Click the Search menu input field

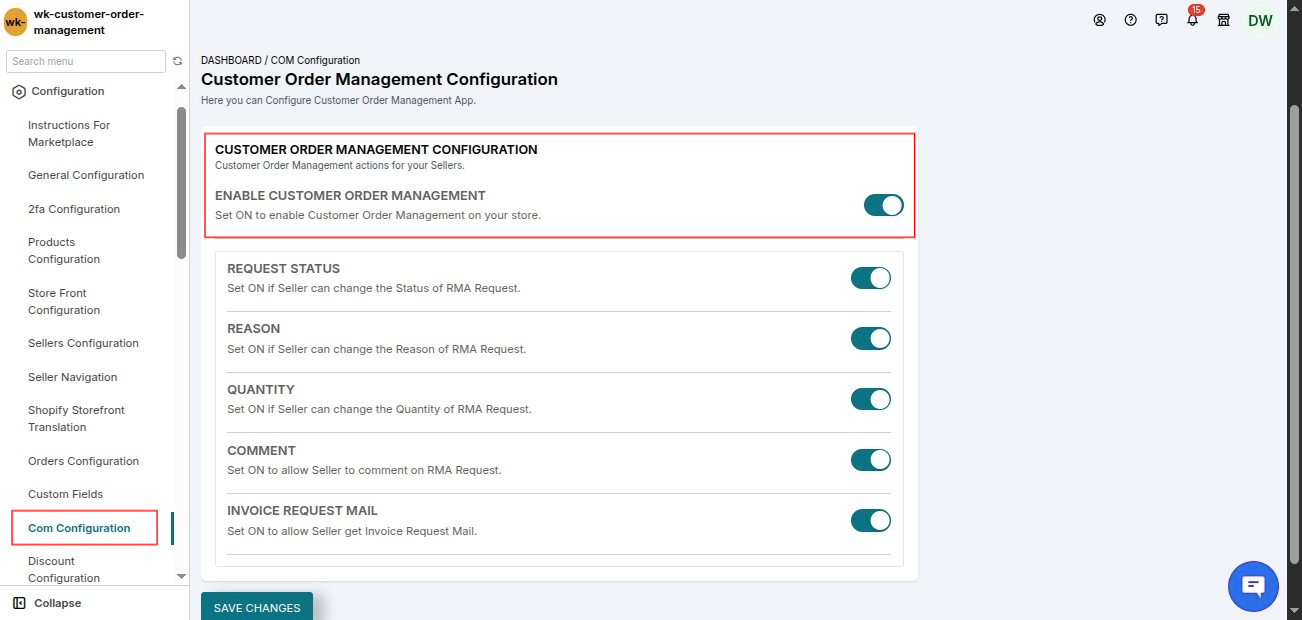[x=86, y=61]
